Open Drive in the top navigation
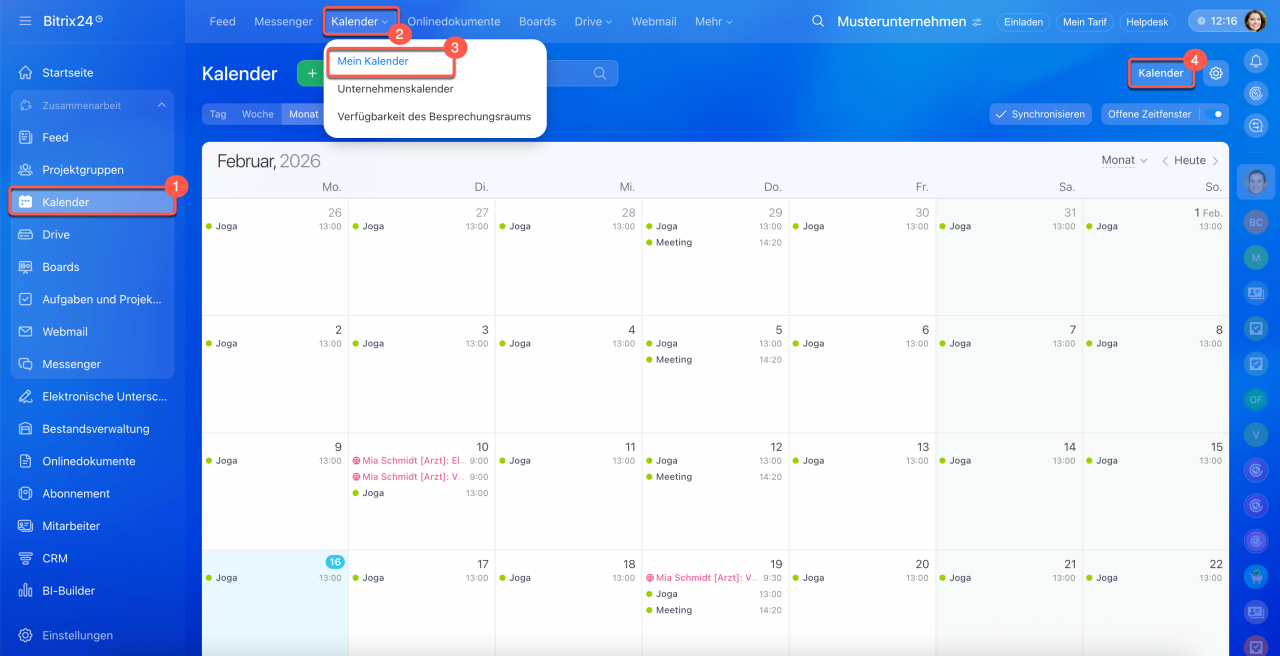 (x=595, y=21)
